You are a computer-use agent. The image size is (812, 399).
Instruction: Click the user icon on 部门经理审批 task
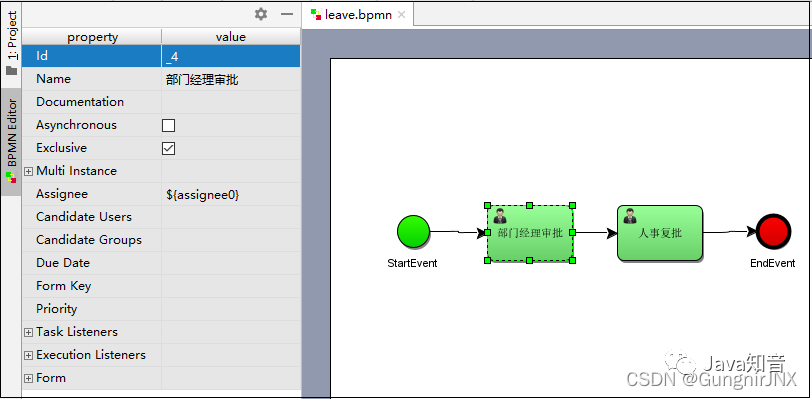pyautogui.click(x=500, y=216)
